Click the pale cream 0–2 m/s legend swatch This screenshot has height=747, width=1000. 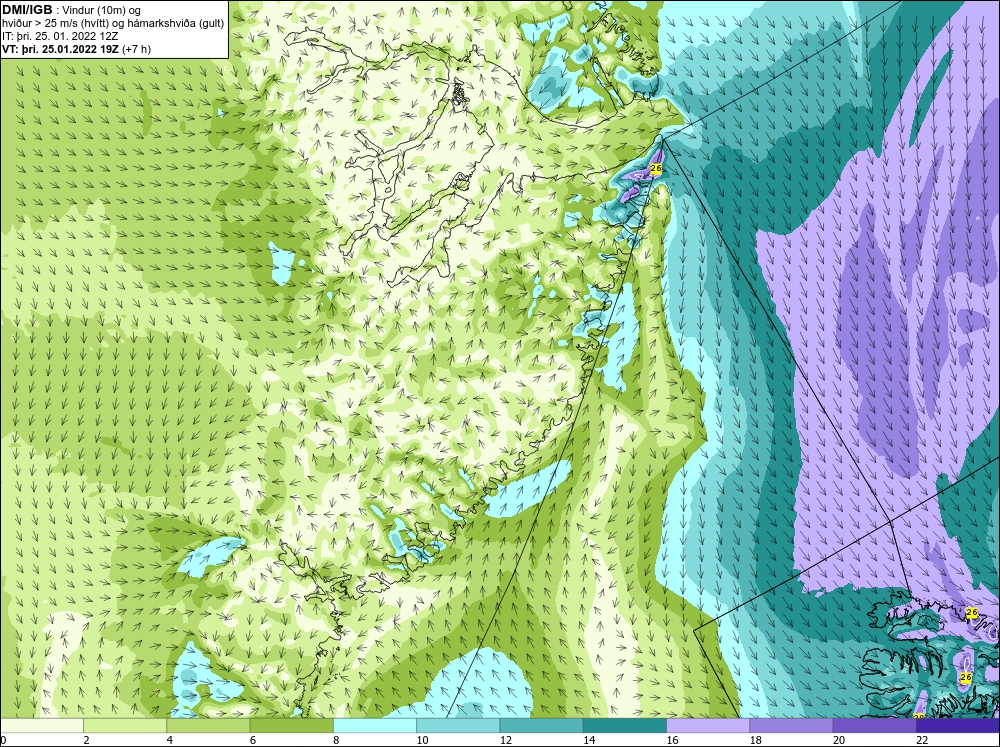(x=41, y=725)
